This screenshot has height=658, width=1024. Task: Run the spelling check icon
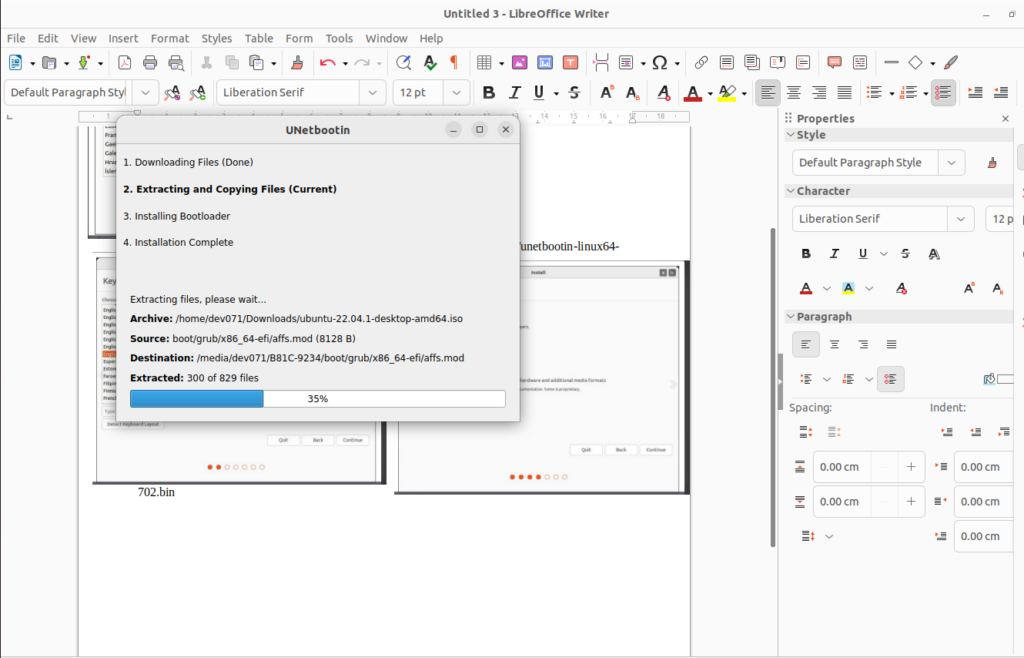click(x=430, y=63)
